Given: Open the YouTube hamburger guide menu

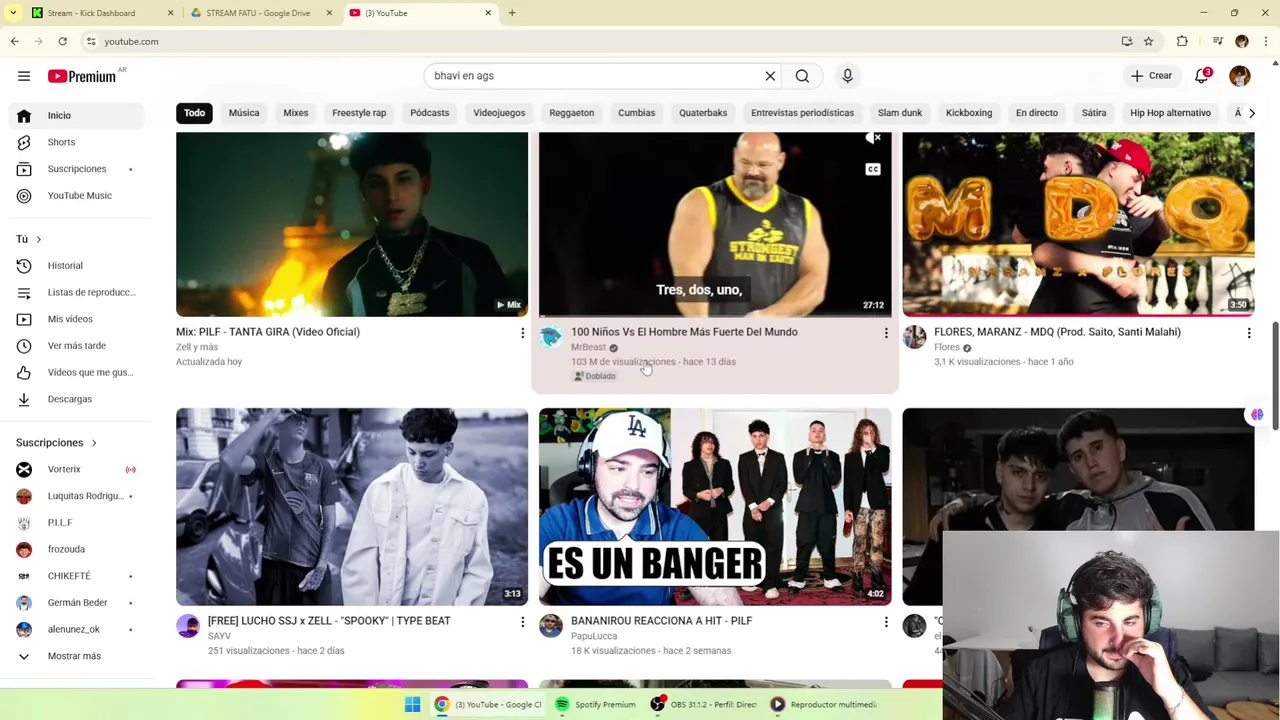Looking at the screenshot, I should (x=24, y=76).
